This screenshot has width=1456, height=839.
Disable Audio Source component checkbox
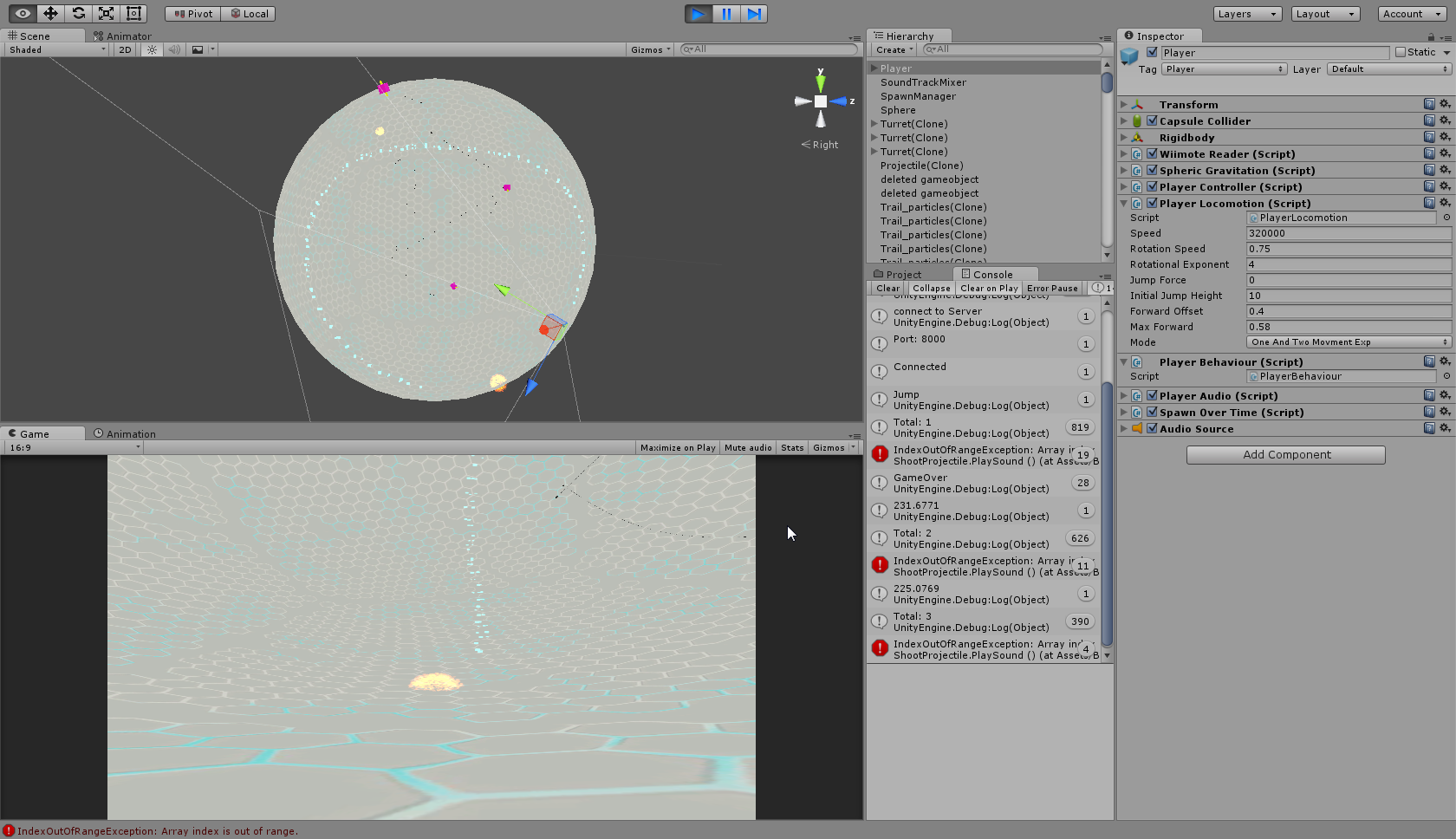point(1152,428)
